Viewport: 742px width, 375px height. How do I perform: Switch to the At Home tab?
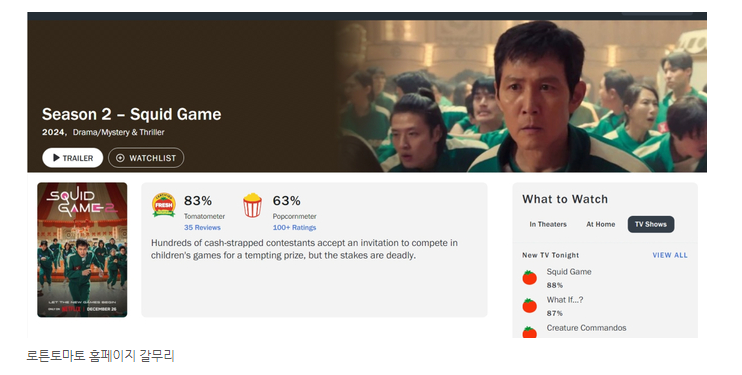tap(601, 224)
